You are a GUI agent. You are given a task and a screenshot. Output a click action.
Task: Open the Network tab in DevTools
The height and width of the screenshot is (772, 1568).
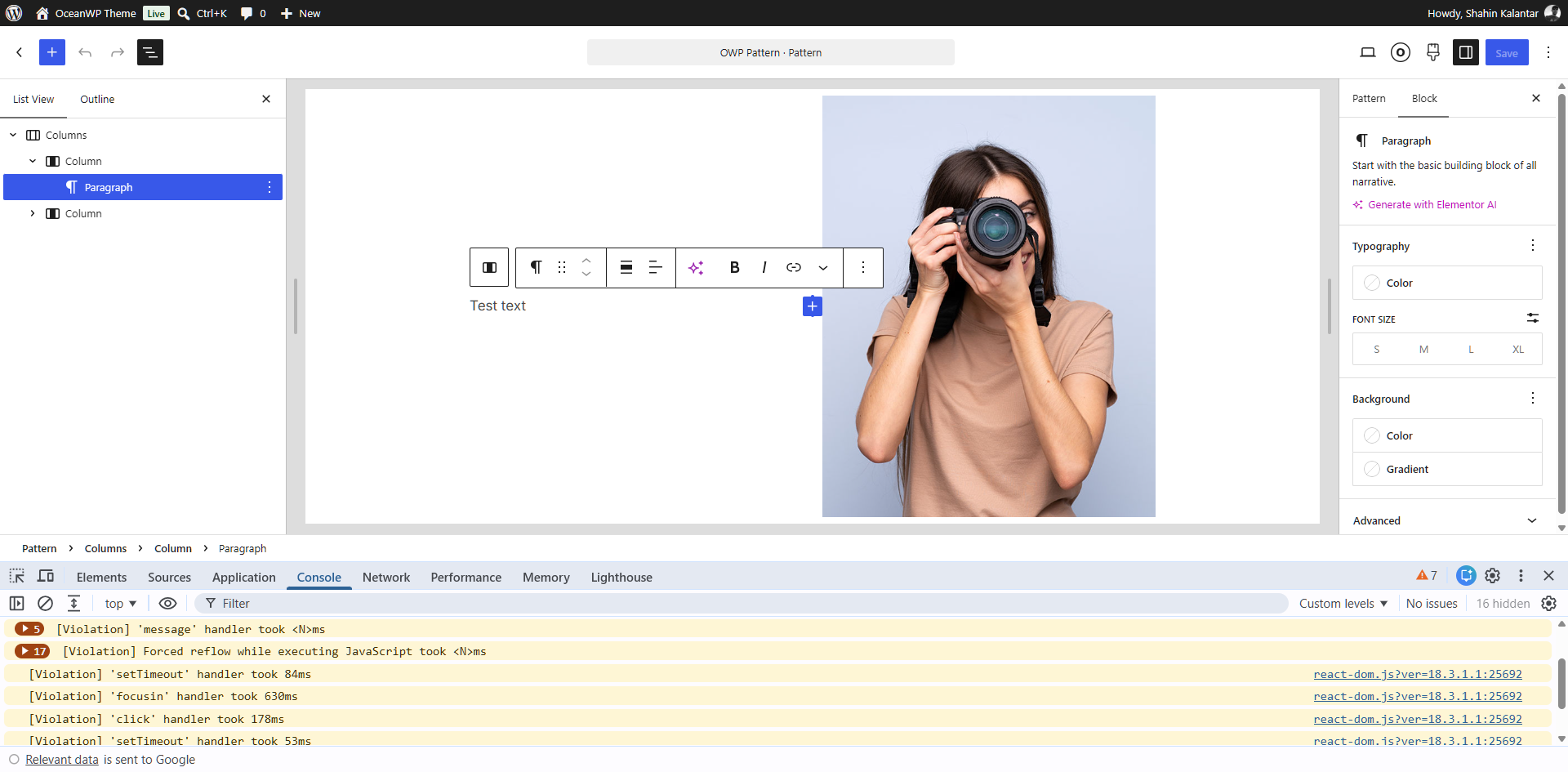point(386,577)
